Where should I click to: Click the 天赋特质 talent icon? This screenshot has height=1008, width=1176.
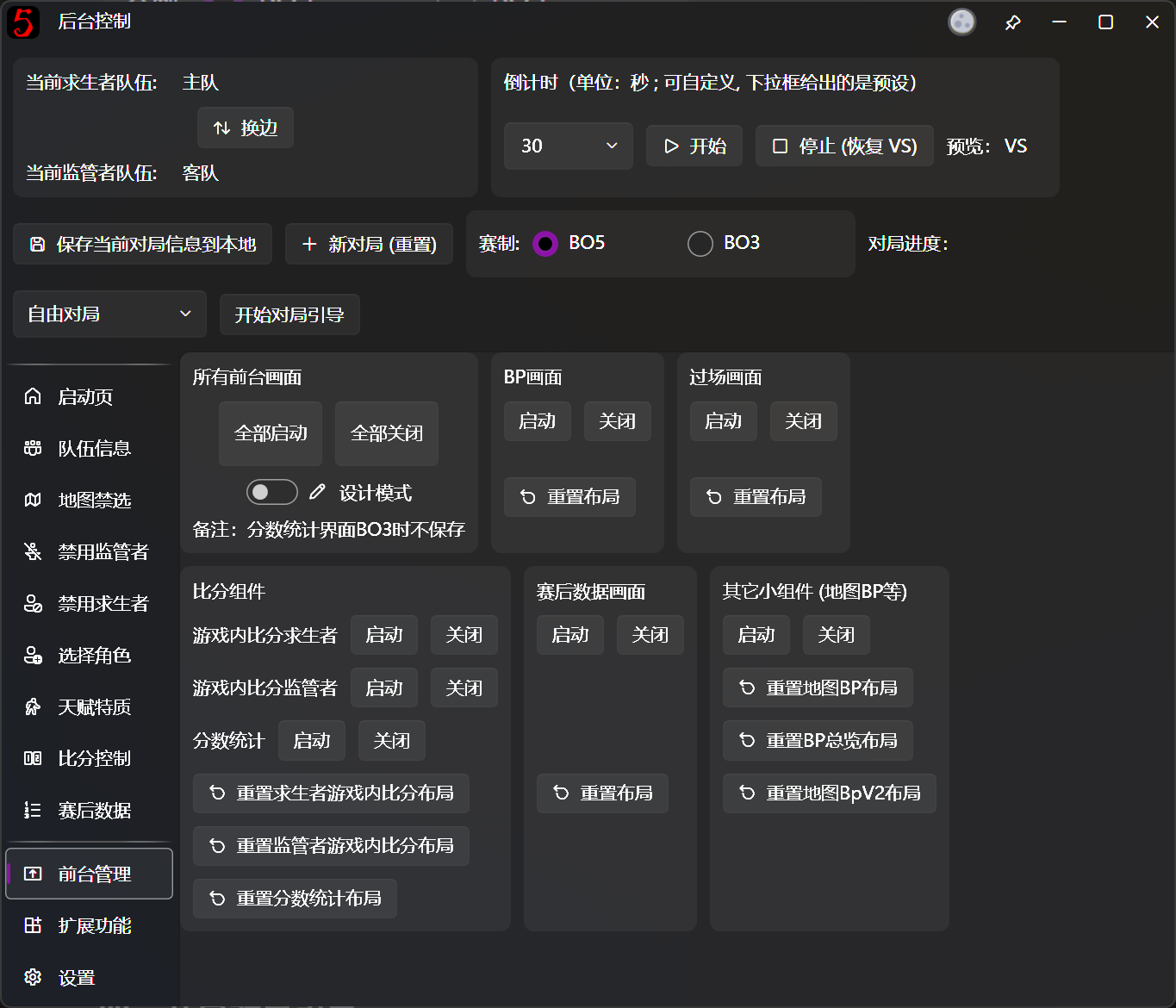pos(33,706)
